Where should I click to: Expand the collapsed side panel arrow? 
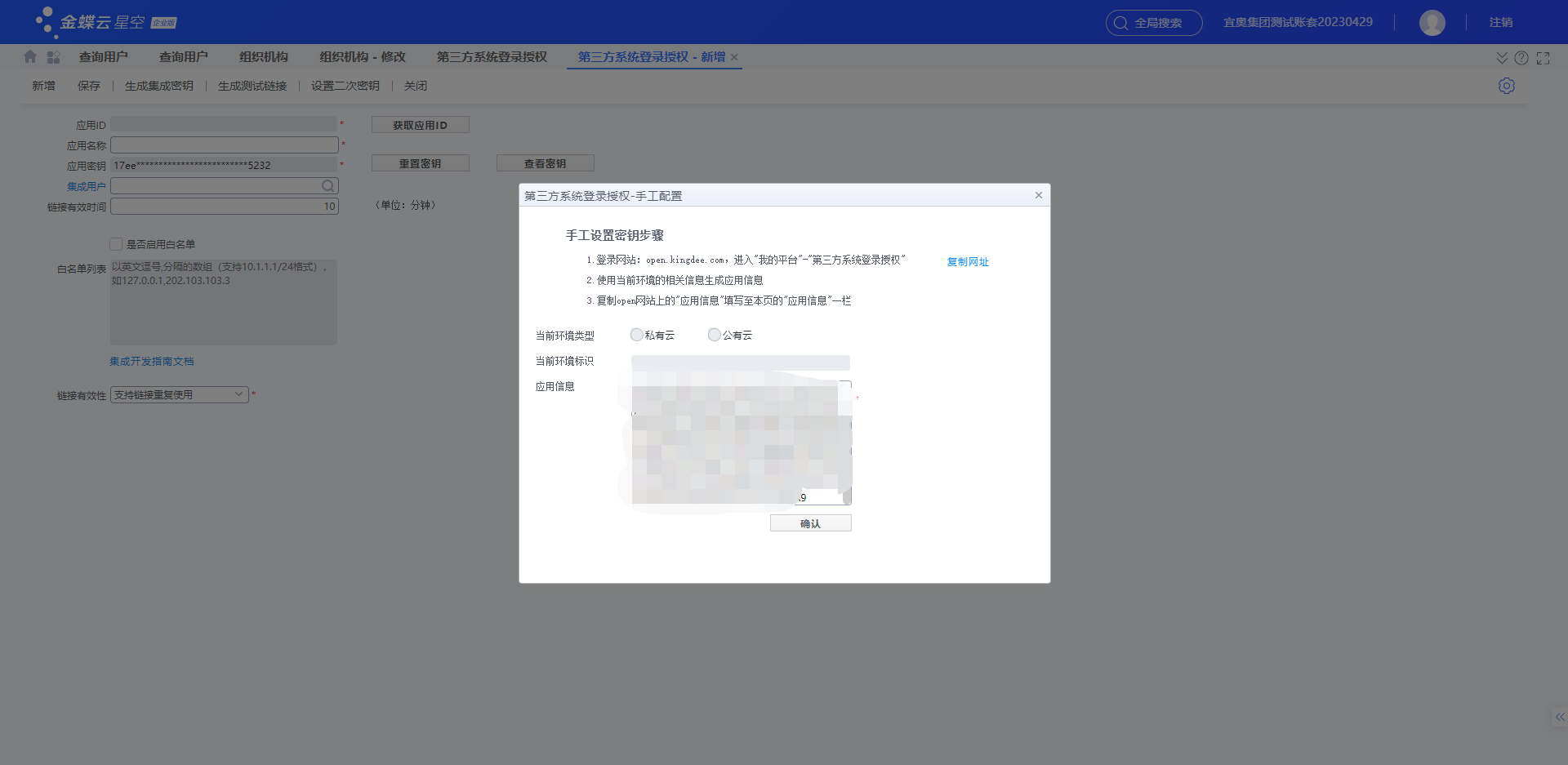click(x=1559, y=717)
